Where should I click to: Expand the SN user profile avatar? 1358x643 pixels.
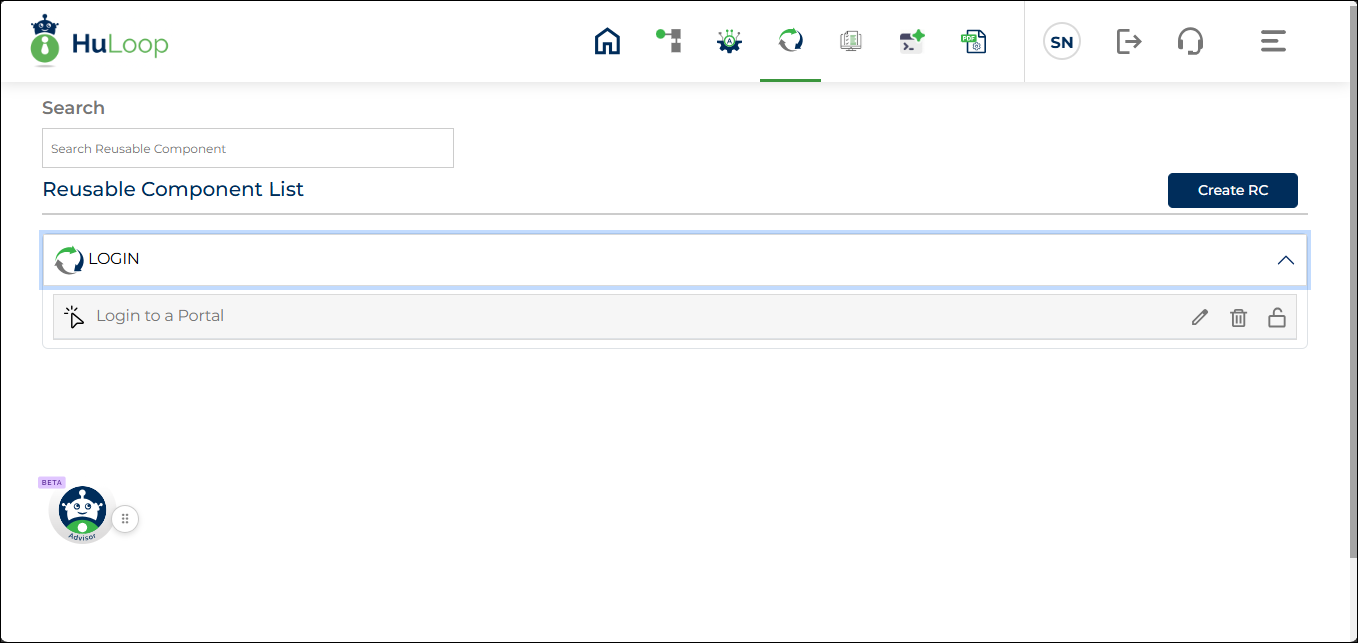click(x=1061, y=41)
